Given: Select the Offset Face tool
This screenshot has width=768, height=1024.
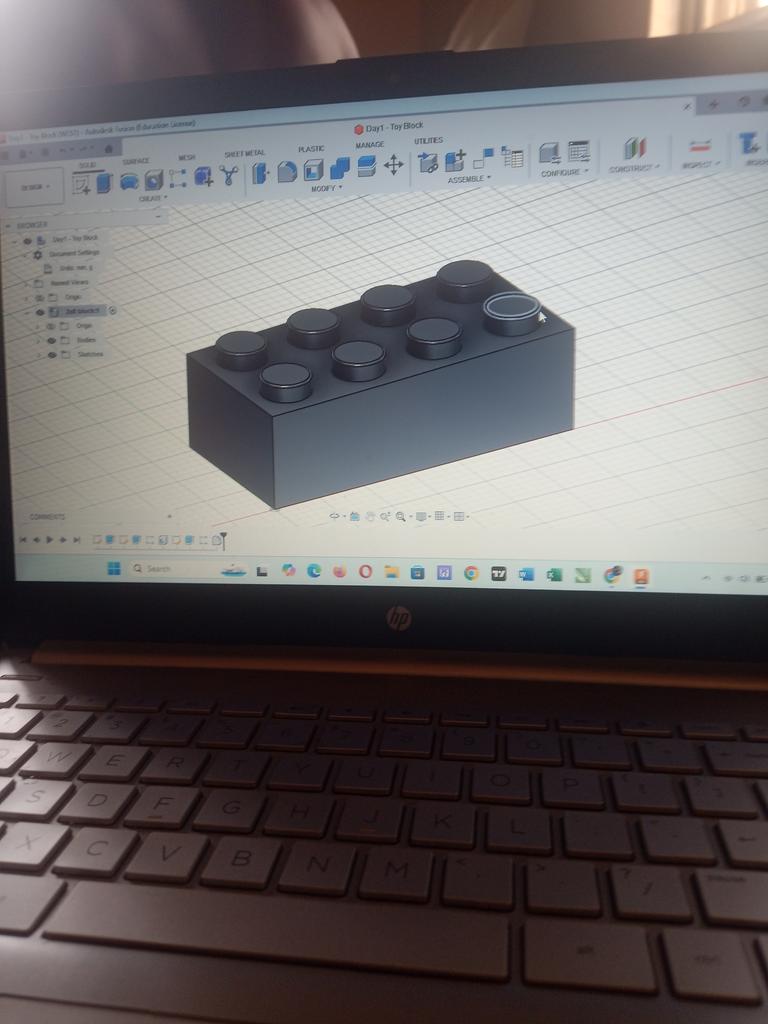Looking at the screenshot, I should click(366, 167).
